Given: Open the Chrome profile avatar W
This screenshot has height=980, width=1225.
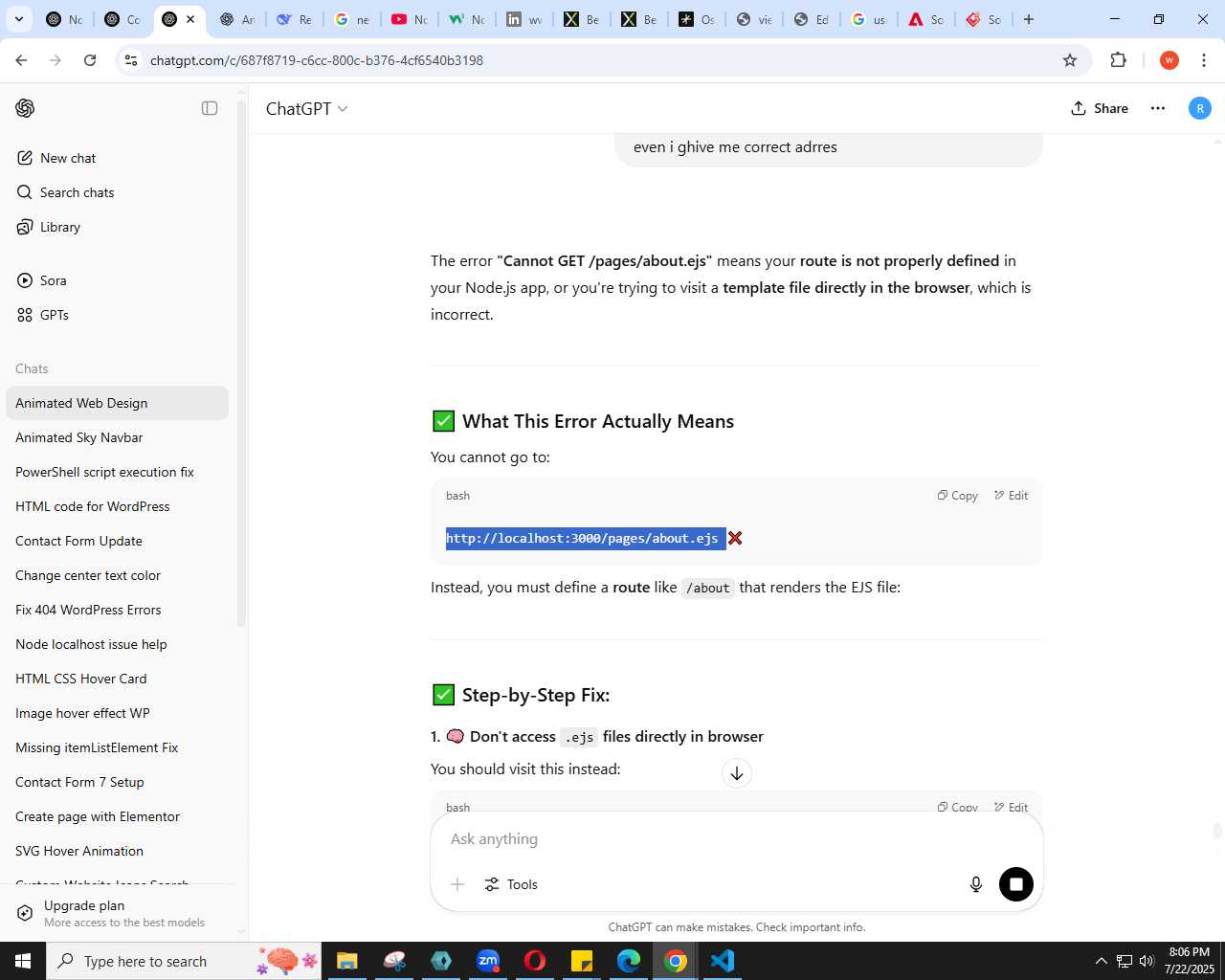Looking at the screenshot, I should 1169,60.
